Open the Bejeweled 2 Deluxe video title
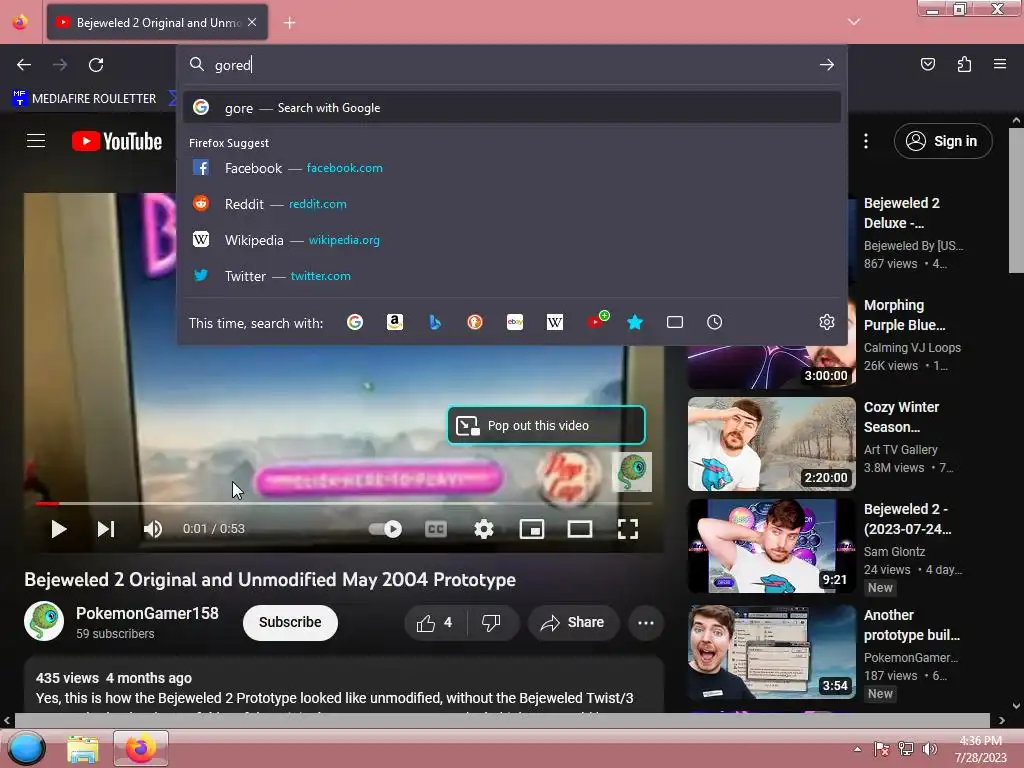The height and width of the screenshot is (768, 1024). tap(902, 213)
